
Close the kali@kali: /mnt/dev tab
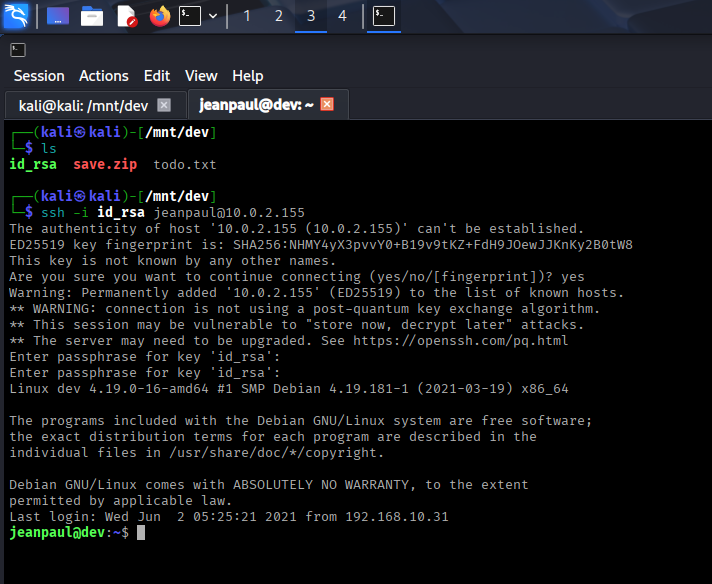164,105
